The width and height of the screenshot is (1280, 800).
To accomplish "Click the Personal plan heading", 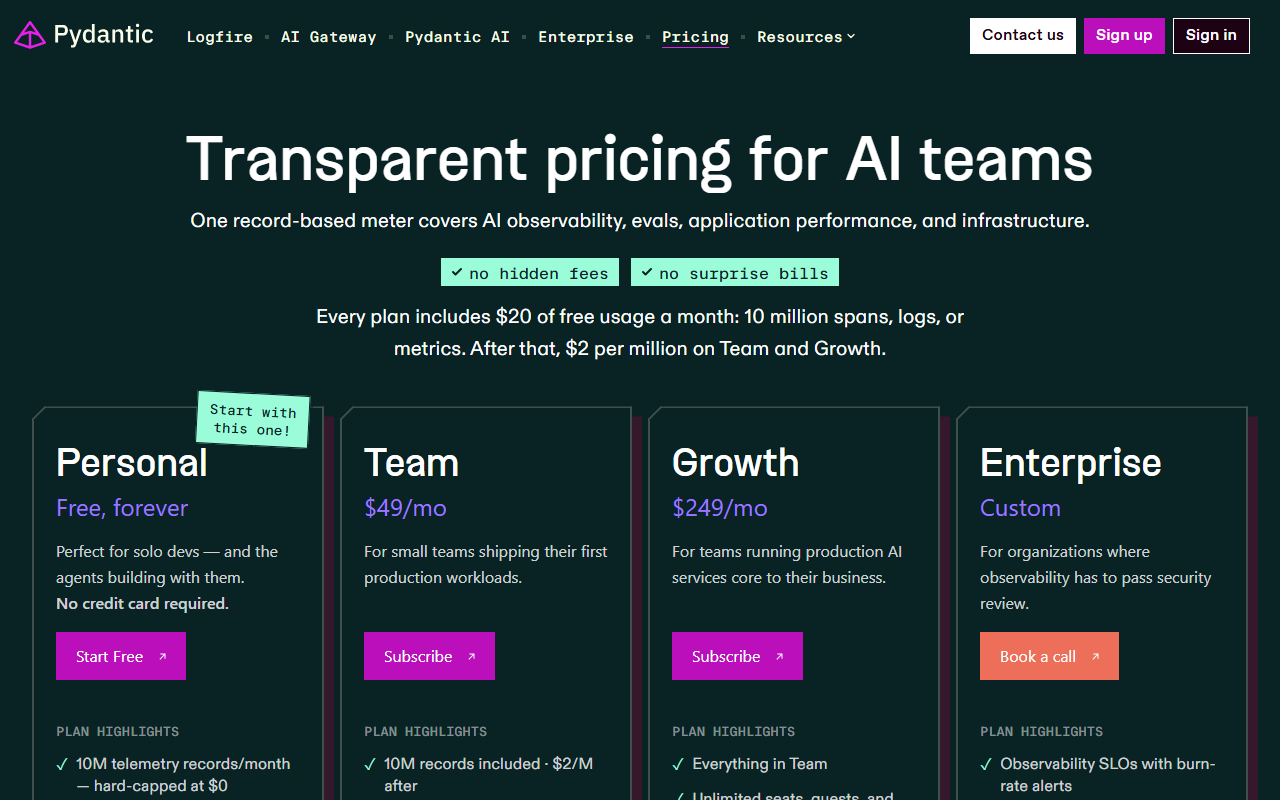I will coord(132,463).
